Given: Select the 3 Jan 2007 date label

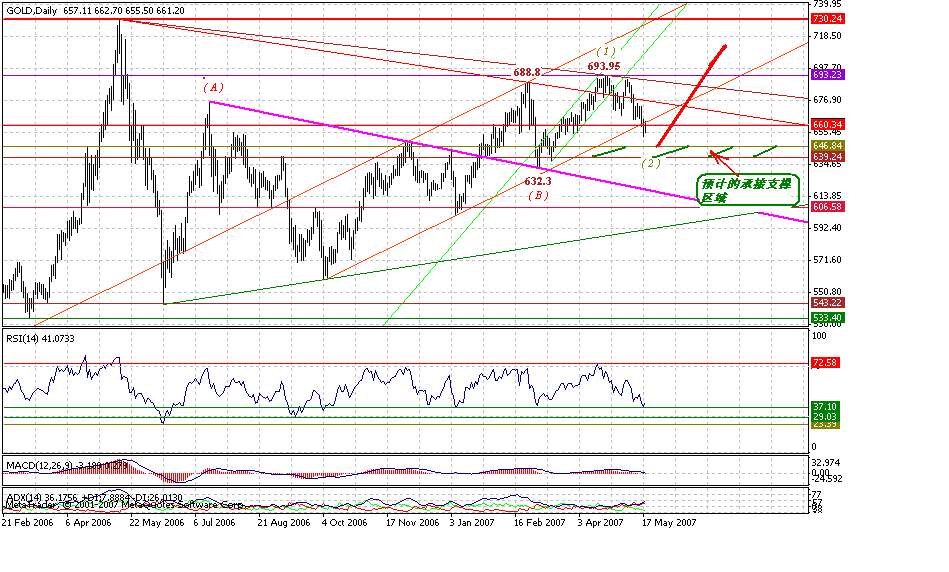Looking at the screenshot, I should click(472, 522).
